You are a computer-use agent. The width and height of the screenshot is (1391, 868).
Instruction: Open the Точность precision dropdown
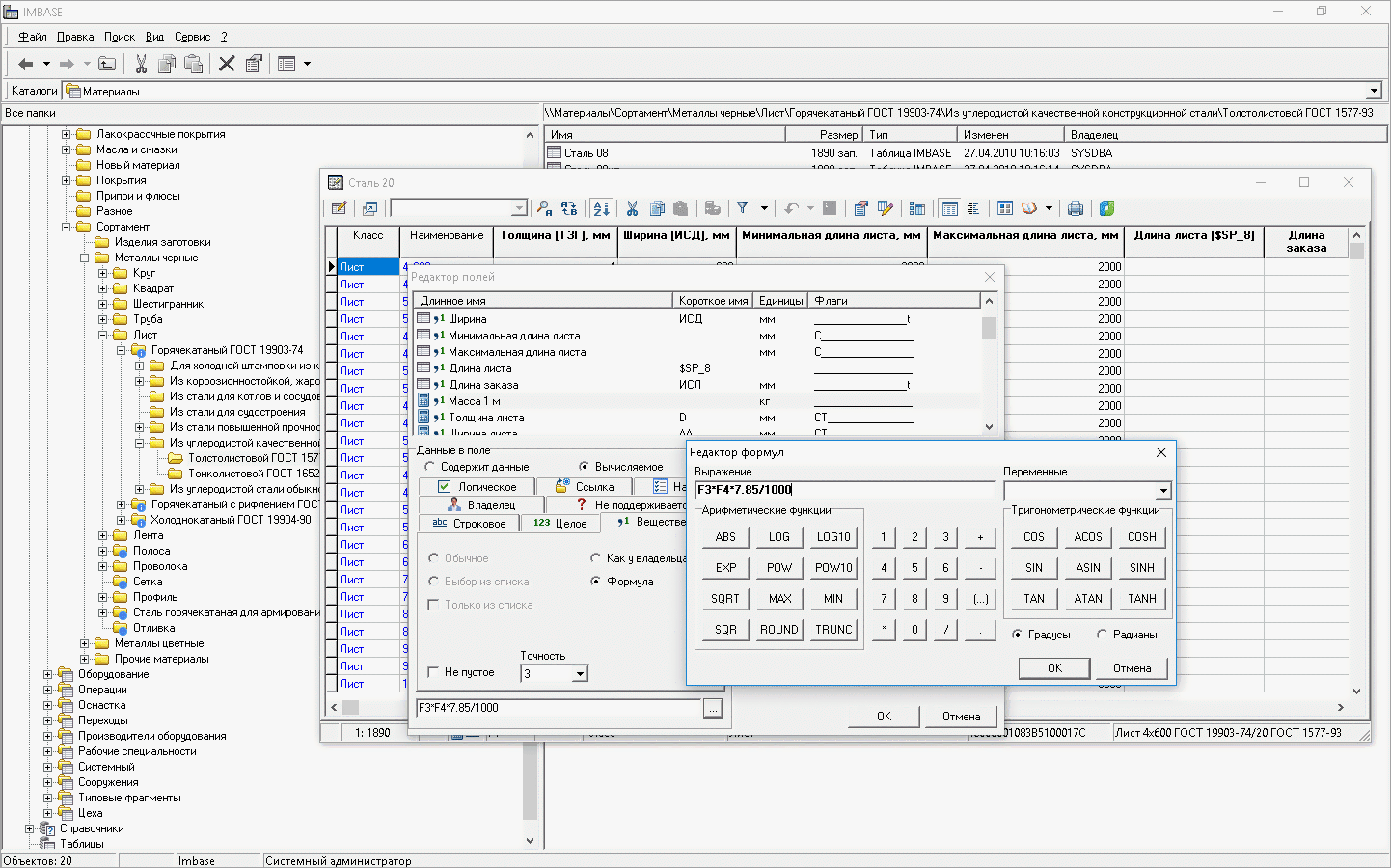coord(580,674)
